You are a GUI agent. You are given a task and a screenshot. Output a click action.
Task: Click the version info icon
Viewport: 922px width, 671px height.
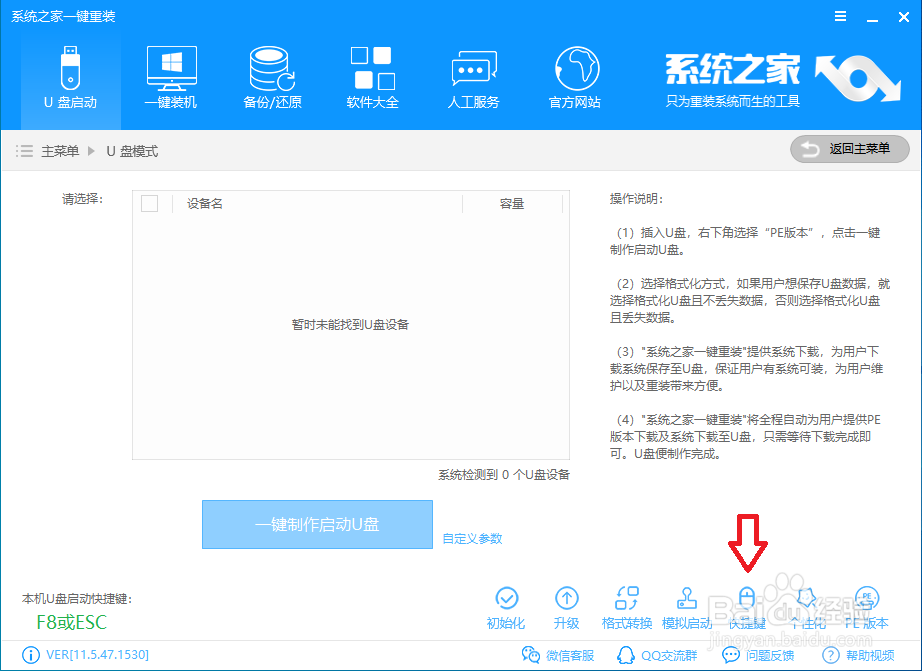[31, 655]
